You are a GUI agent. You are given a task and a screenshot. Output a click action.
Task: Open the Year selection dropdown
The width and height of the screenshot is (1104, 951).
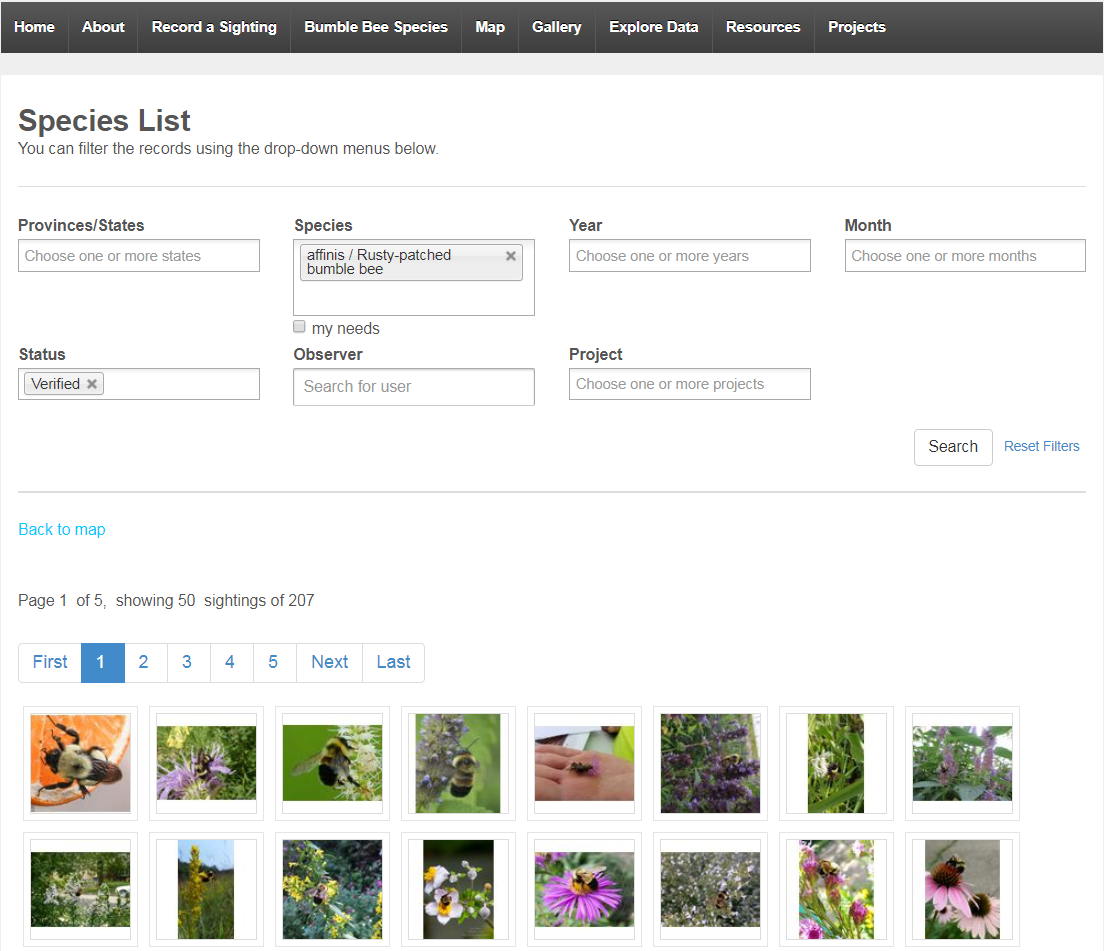pos(689,255)
